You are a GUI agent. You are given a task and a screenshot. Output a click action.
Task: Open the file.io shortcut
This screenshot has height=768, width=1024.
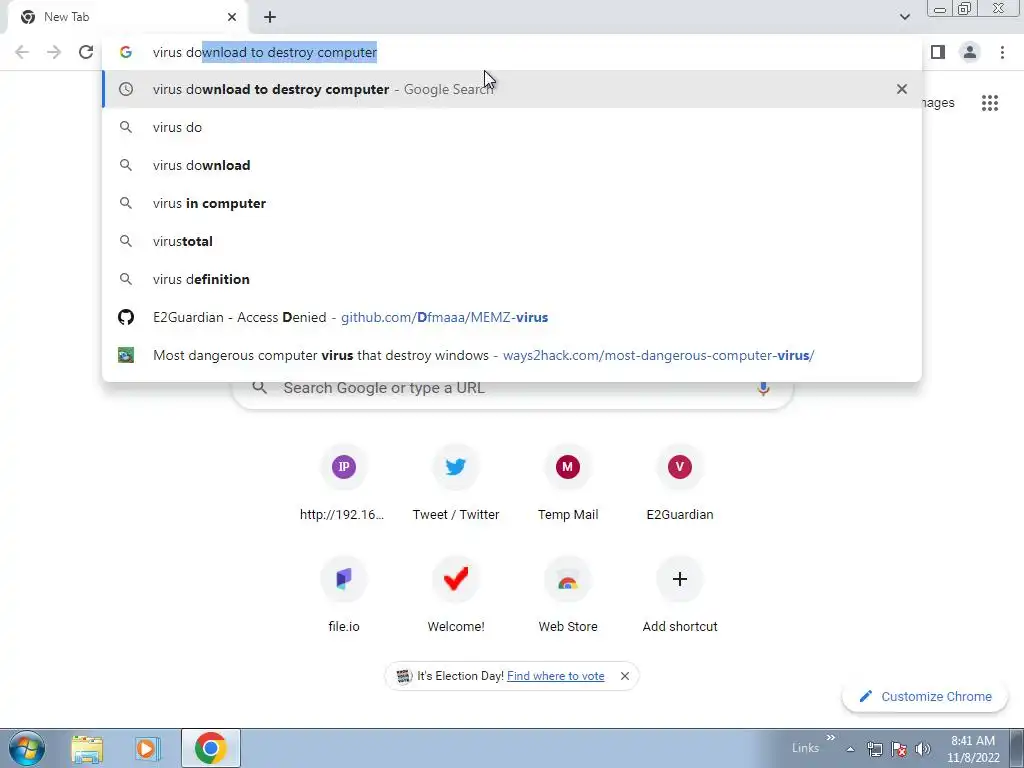pos(344,596)
